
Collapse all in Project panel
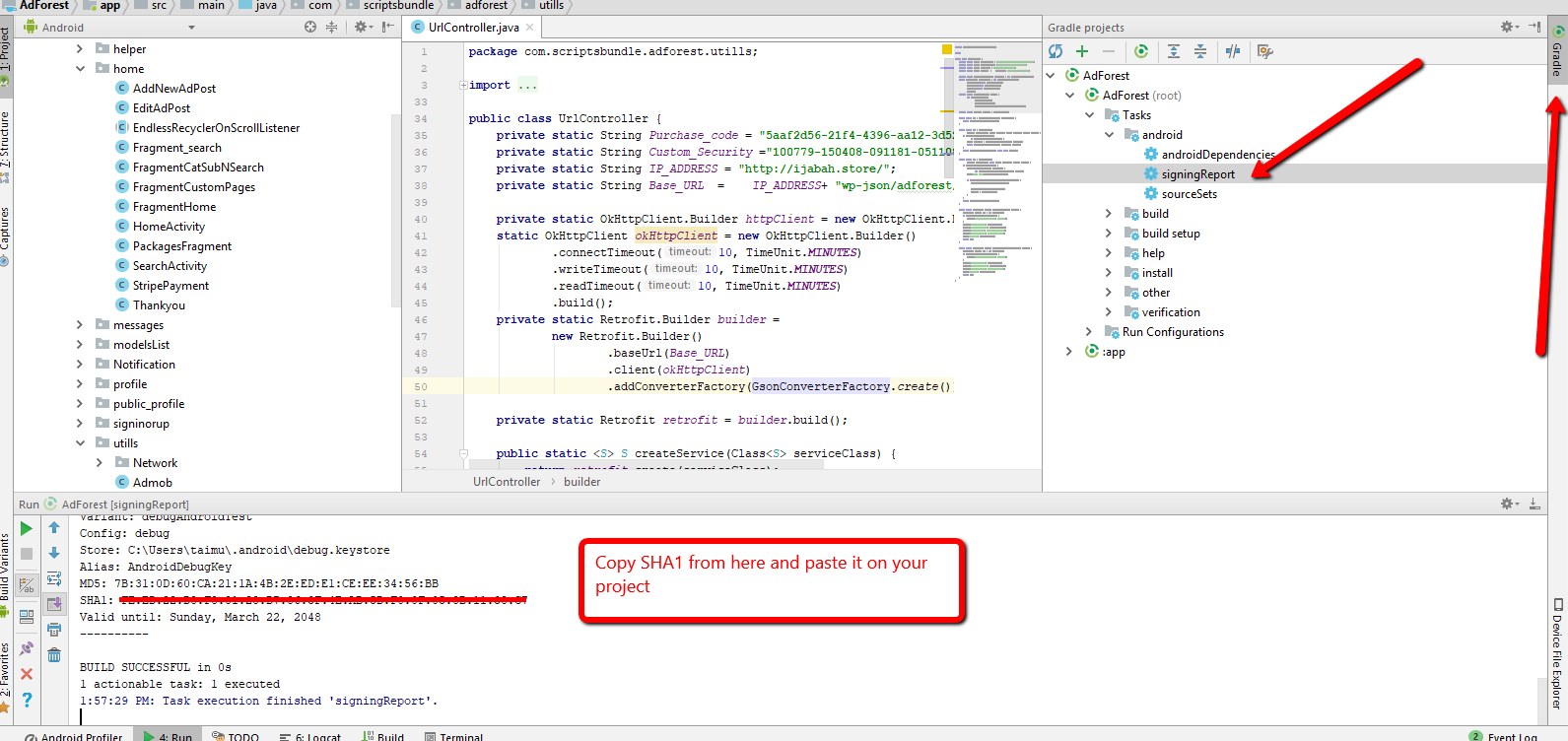(x=331, y=27)
